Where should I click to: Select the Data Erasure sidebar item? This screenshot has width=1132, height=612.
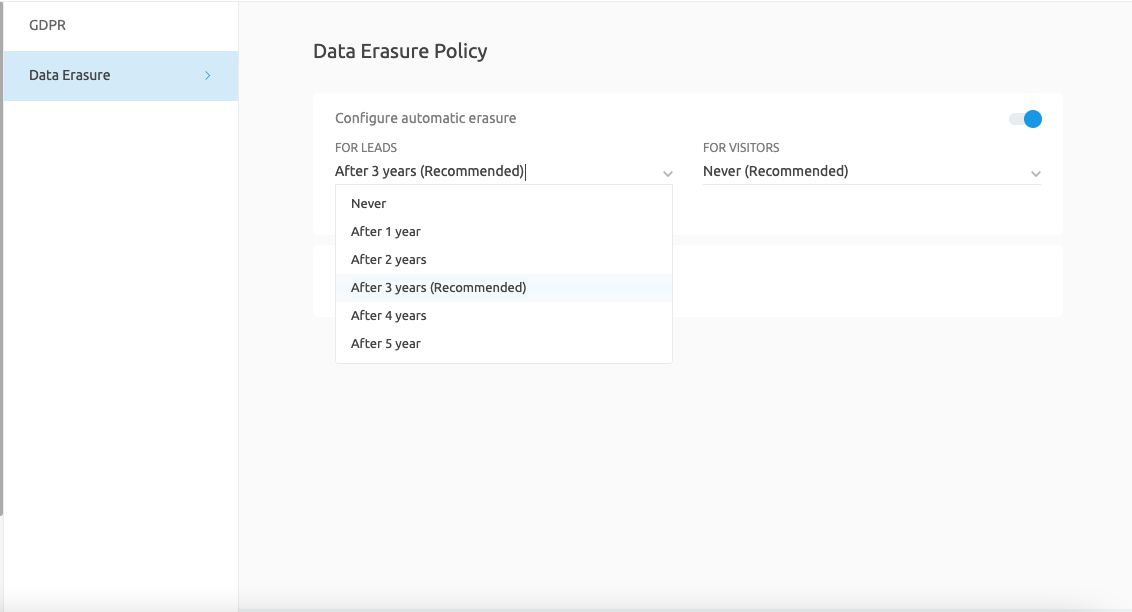click(70, 75)
